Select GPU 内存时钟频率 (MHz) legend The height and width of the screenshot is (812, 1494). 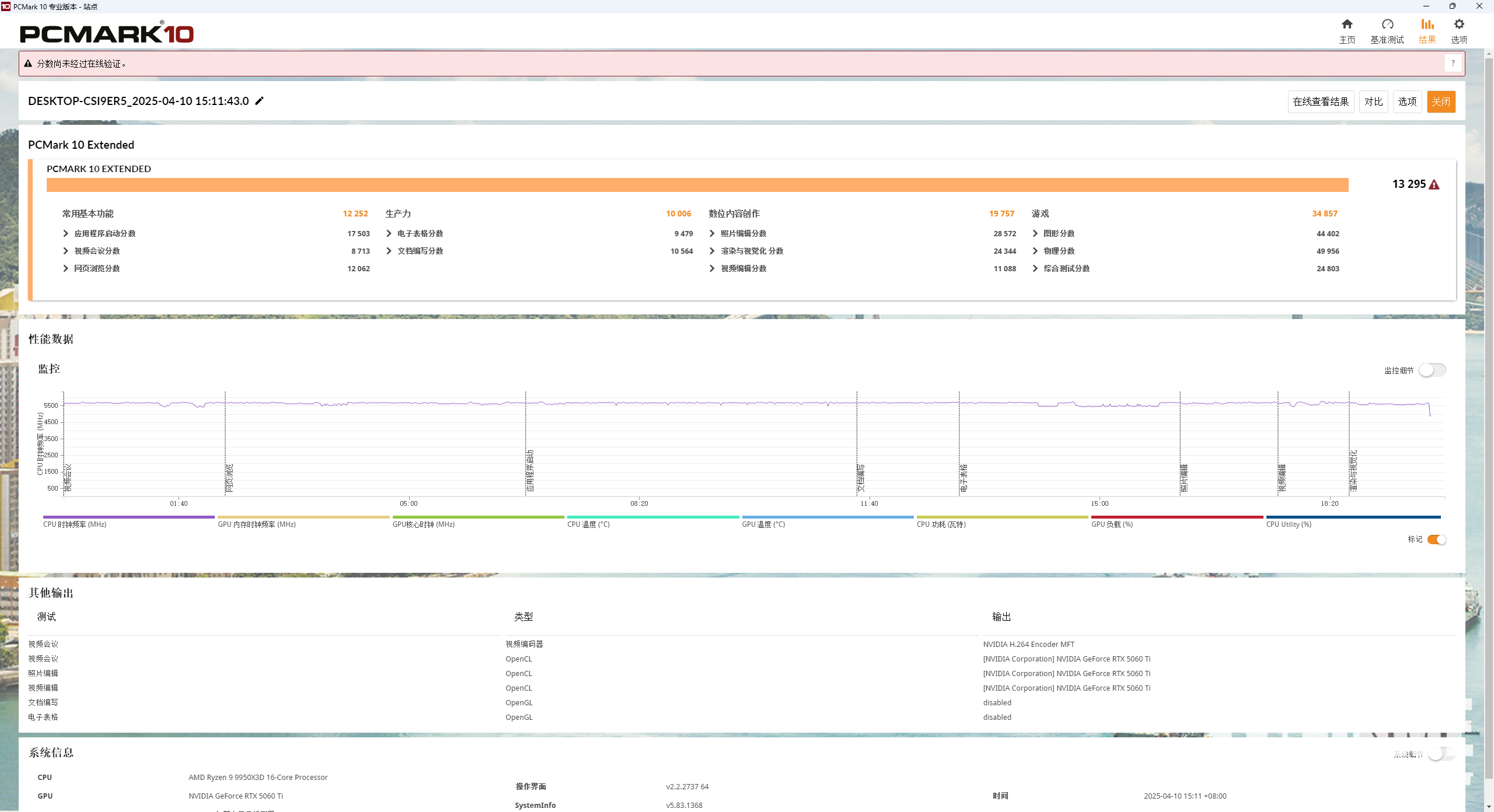[x=303, y=521]
